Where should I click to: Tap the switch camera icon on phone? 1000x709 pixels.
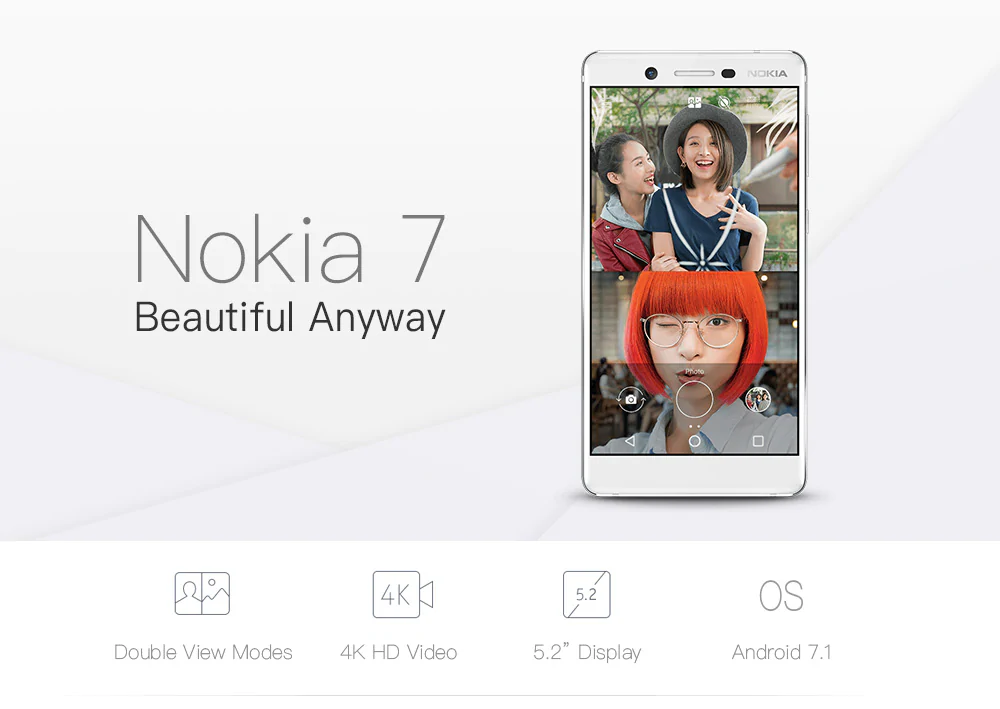tap(631, 400)
